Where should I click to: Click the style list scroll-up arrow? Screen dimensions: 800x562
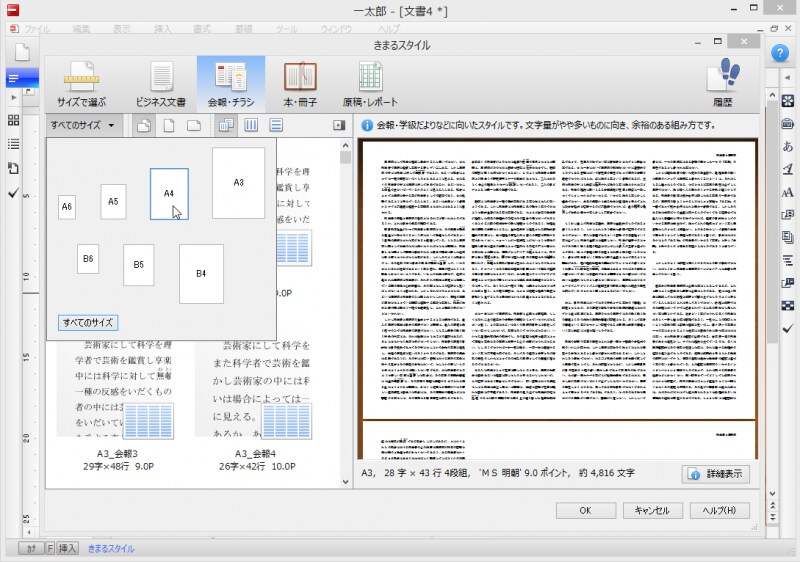click(345, 146)
